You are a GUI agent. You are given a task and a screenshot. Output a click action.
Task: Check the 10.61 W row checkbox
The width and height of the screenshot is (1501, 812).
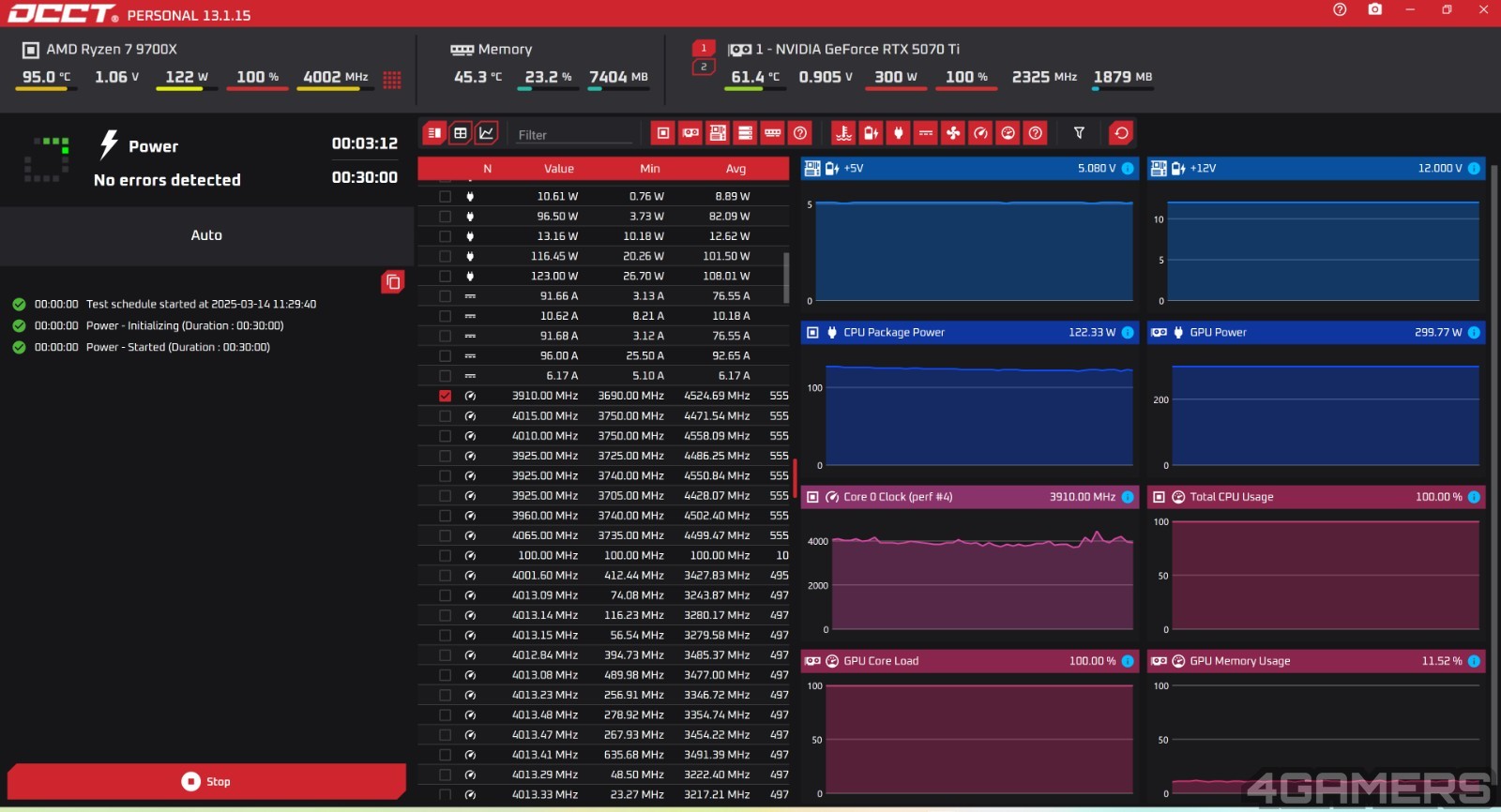445,197
